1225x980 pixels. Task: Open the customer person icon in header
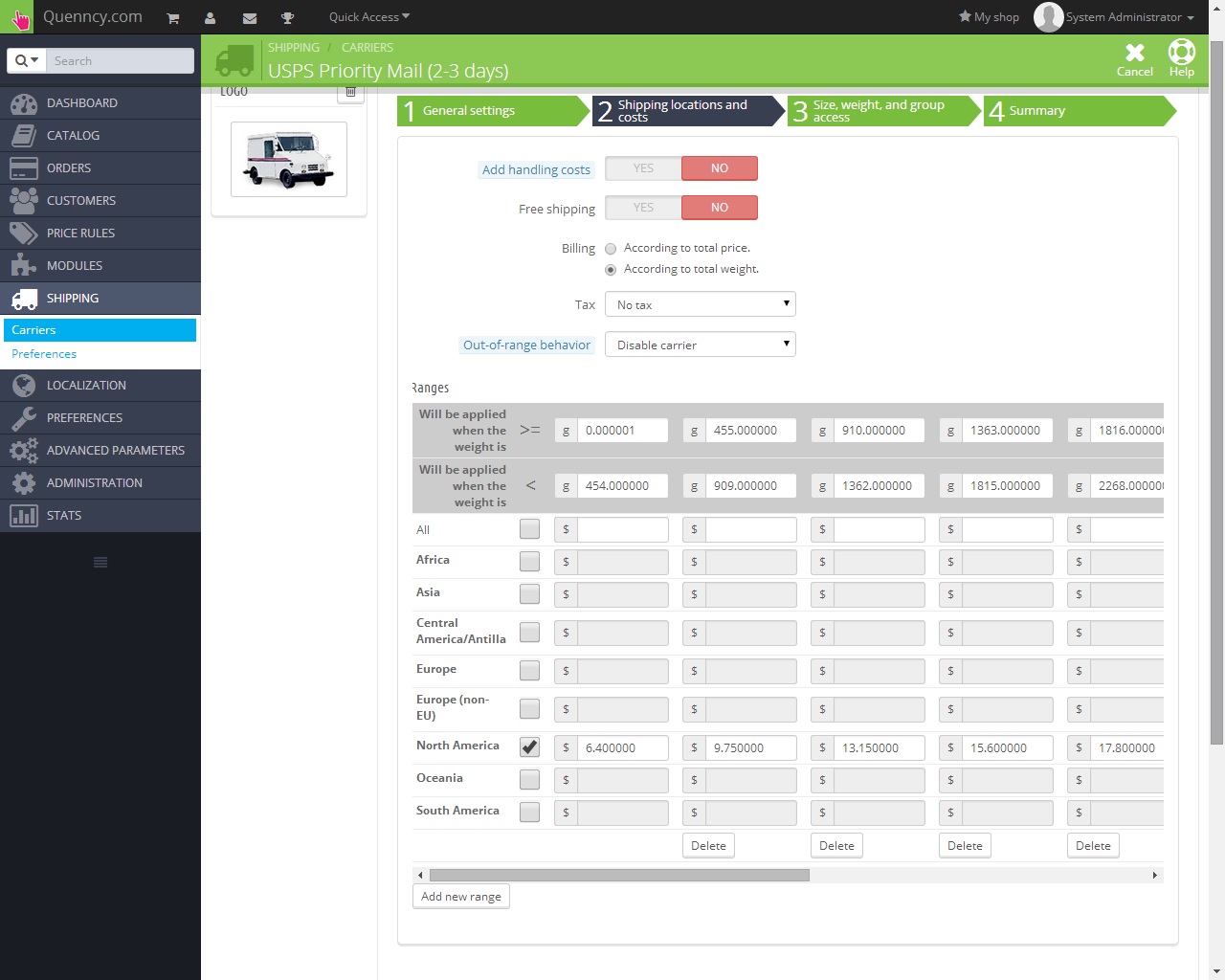pos(211,17)
